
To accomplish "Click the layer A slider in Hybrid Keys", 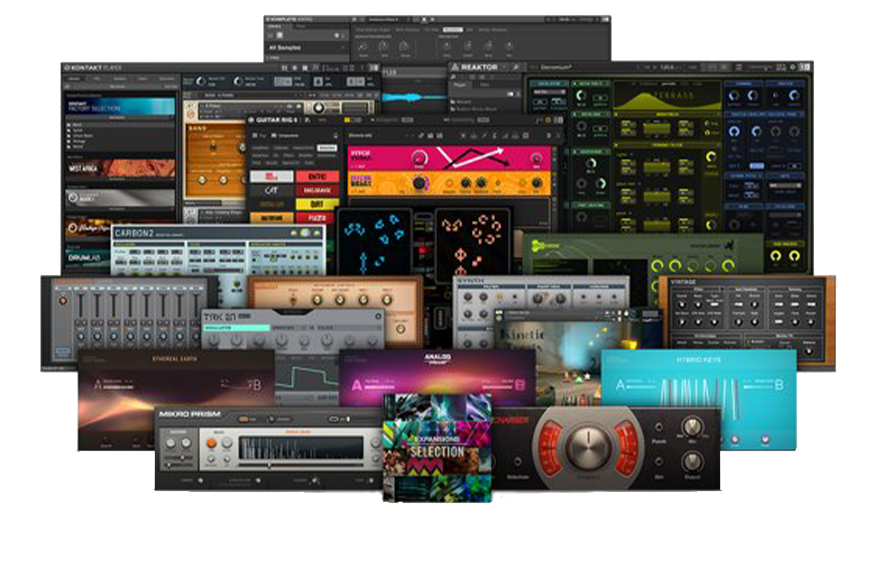I will coord(642,386).
